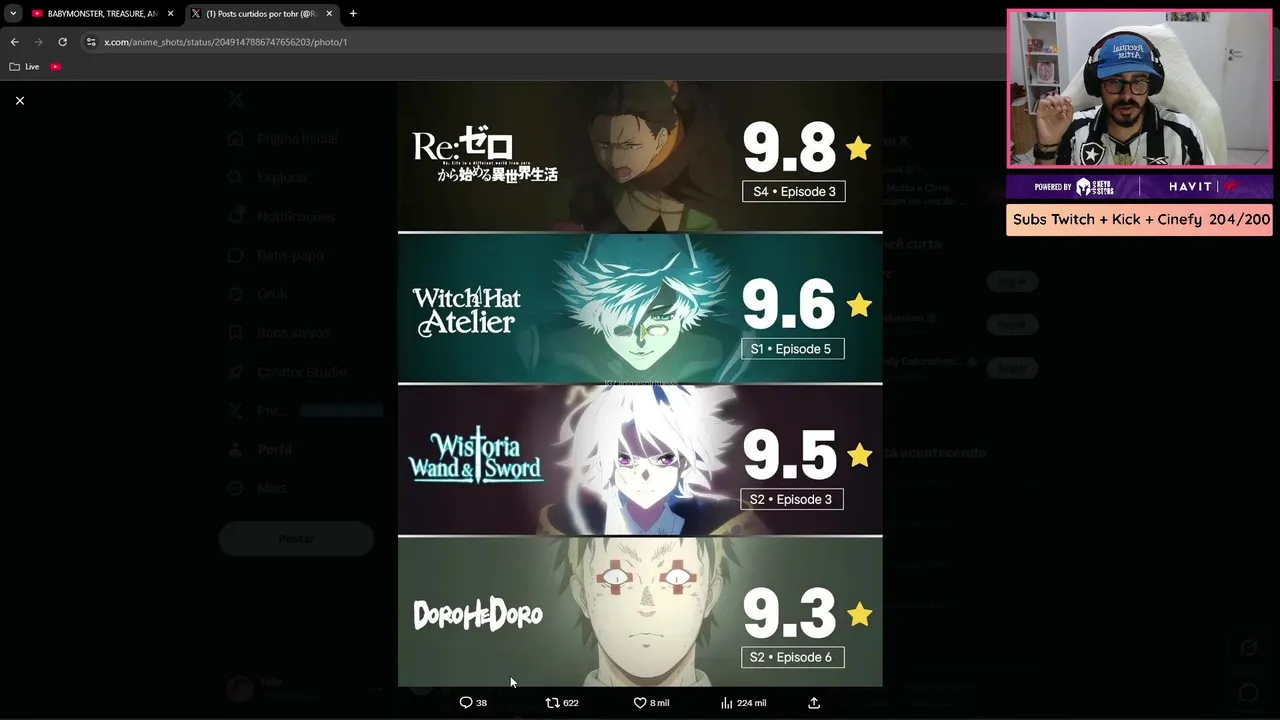Like the post with 8 mil likes

[x=652, y=703]
